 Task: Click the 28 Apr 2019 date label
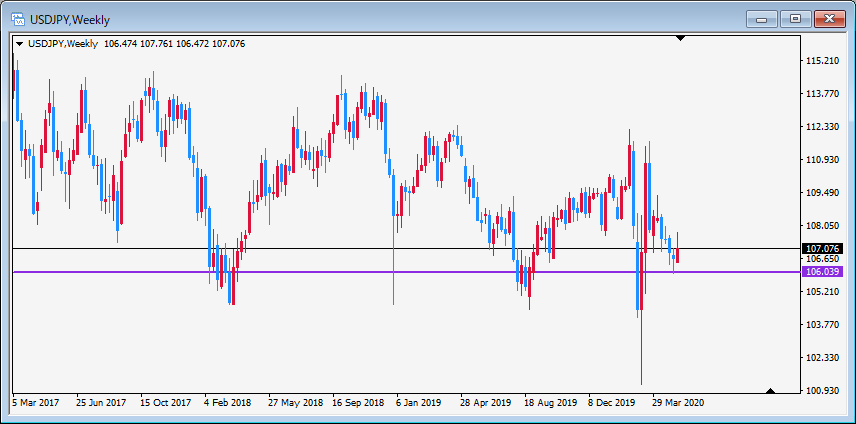[486, 403]
